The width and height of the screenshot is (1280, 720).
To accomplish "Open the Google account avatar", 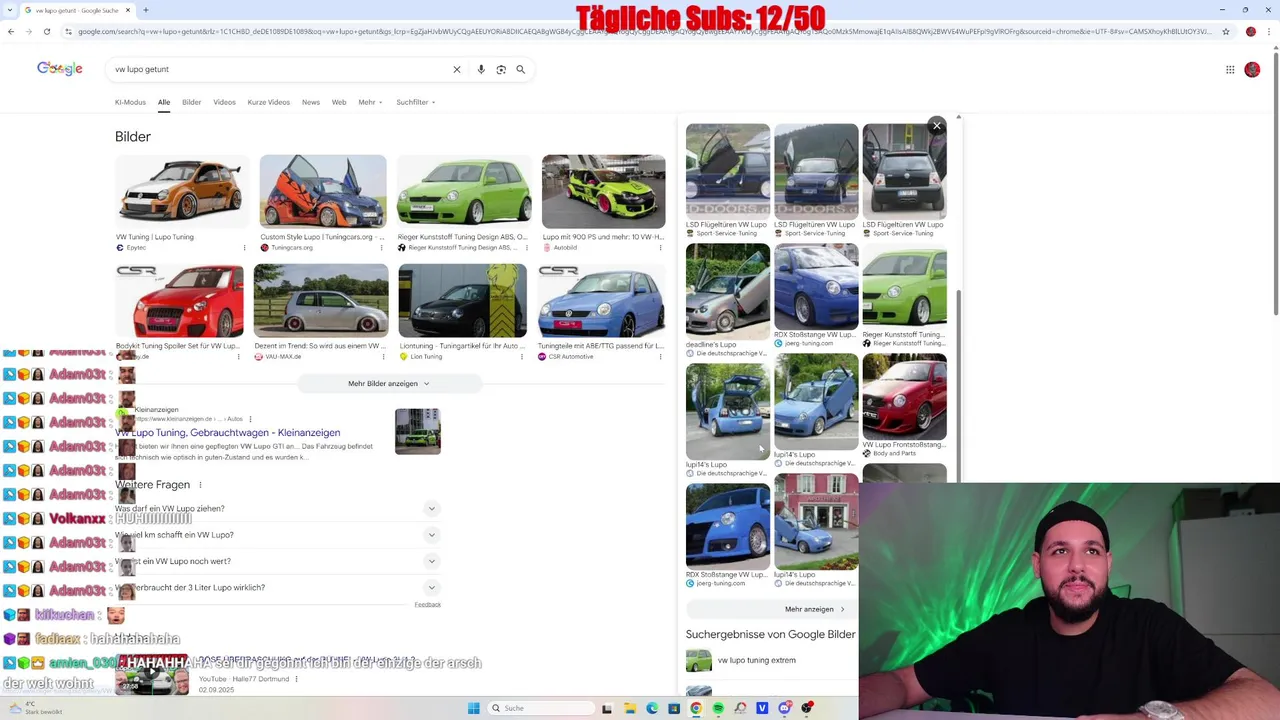I will [1252, 69].
